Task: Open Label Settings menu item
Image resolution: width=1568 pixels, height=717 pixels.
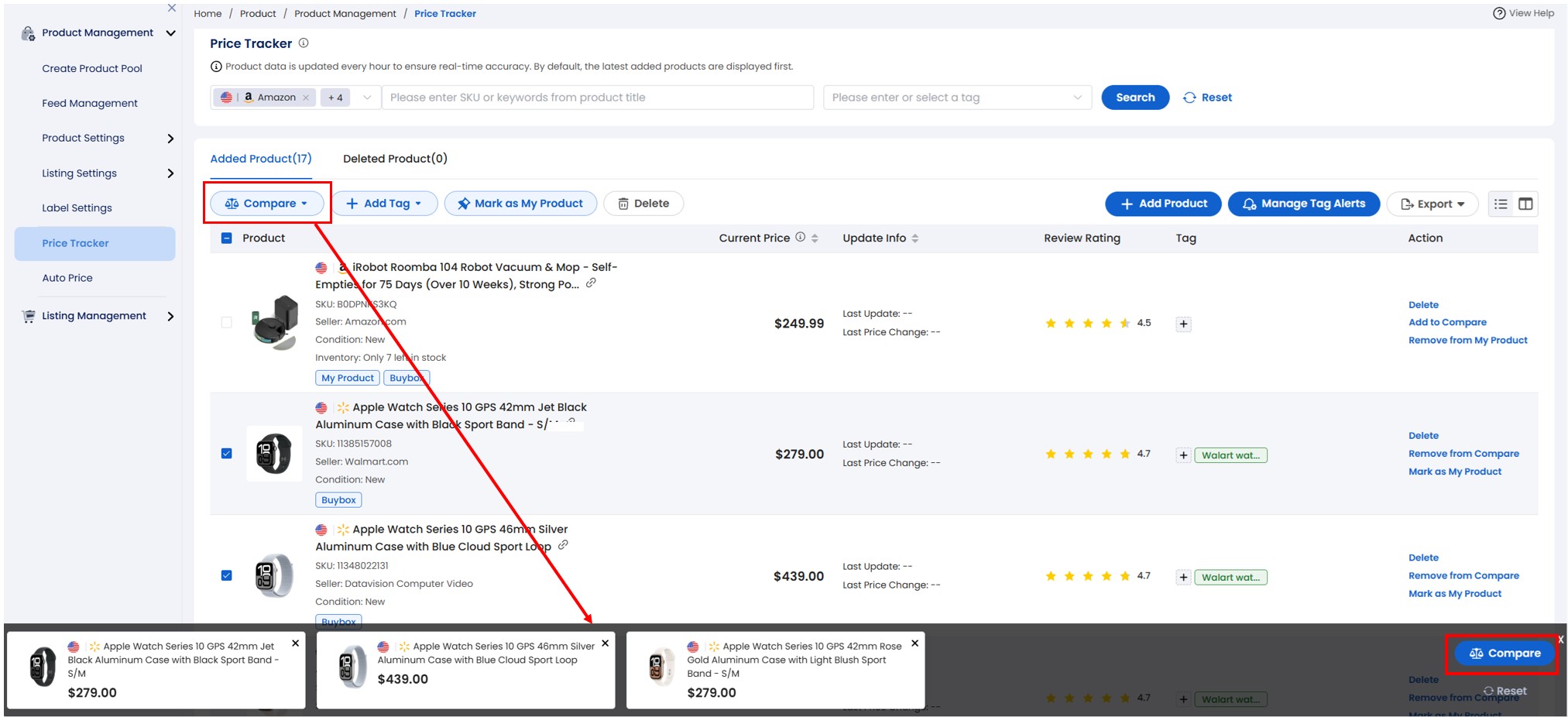Action: [x=77, y=208]
